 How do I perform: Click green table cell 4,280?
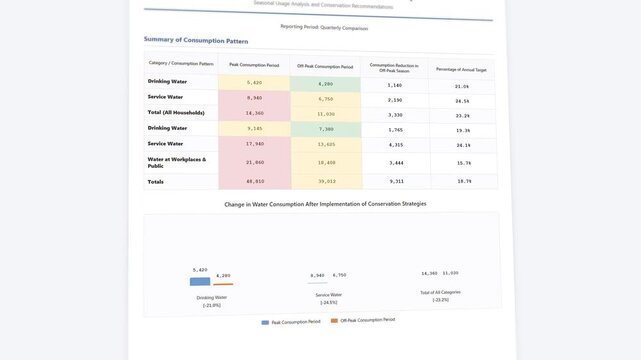pos(325,84)
